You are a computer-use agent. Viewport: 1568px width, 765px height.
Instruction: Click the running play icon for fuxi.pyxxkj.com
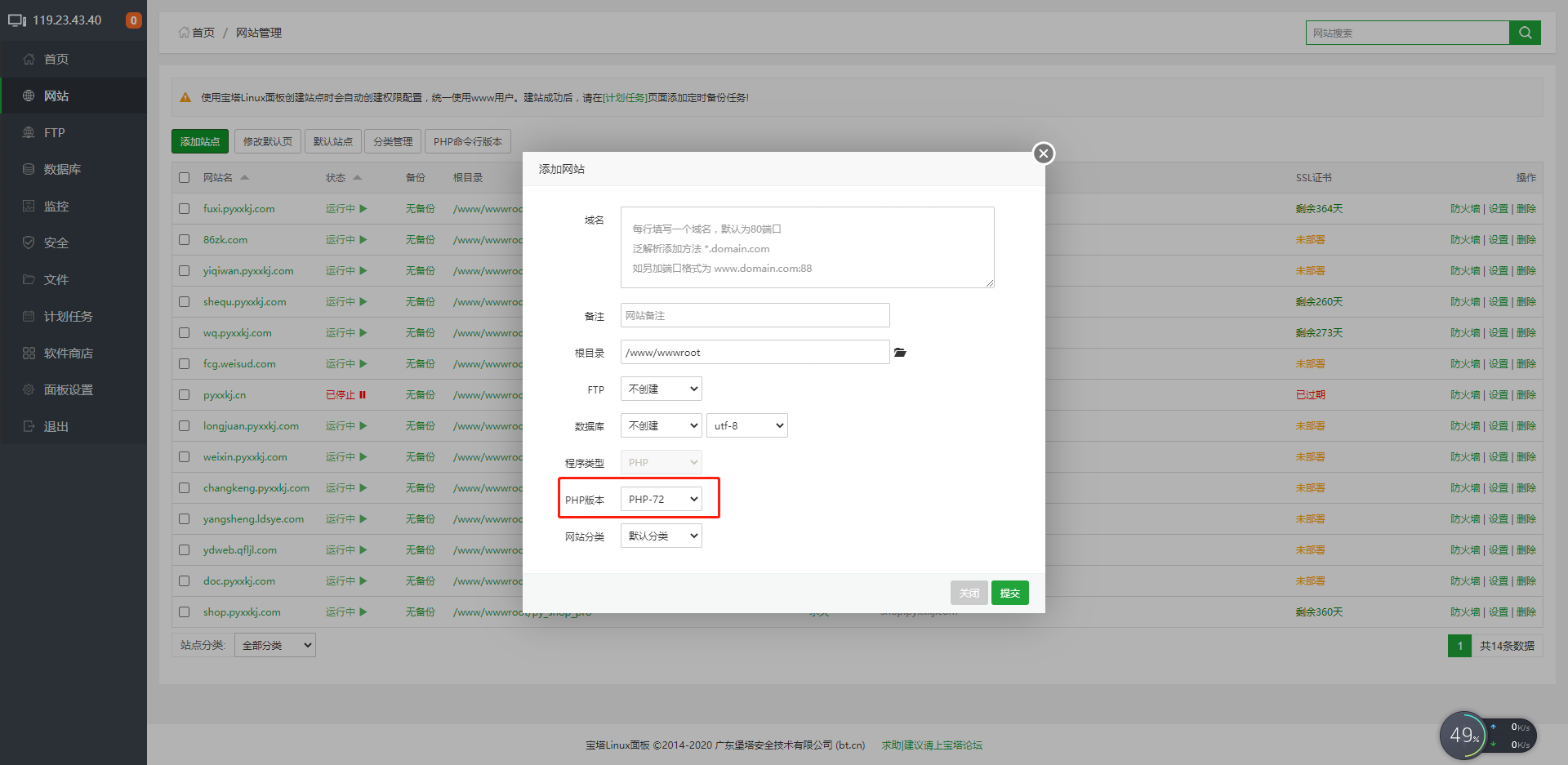click(363, 209)
